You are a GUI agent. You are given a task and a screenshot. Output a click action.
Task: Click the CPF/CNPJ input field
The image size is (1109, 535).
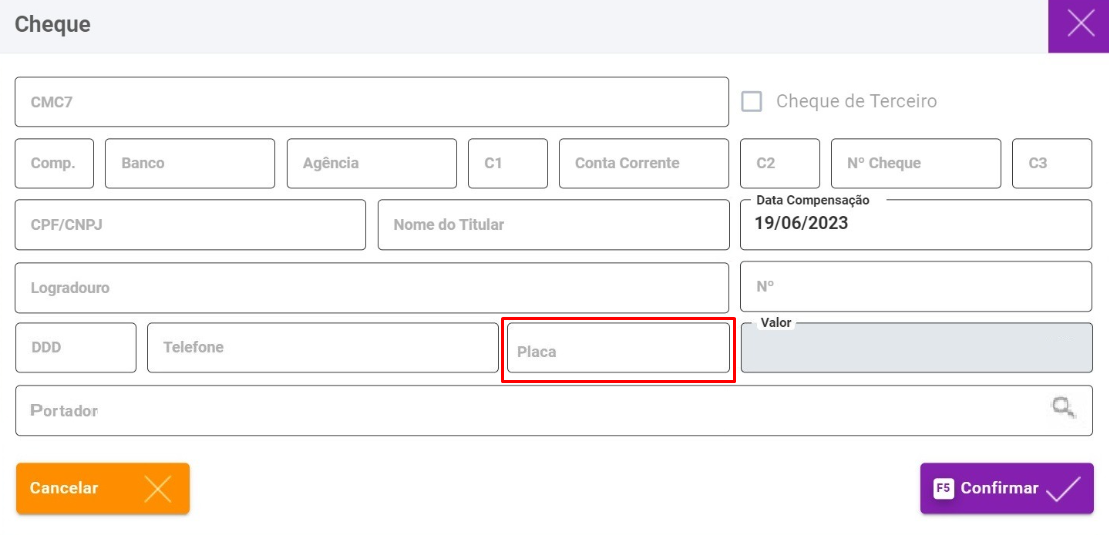click(190, 225)
